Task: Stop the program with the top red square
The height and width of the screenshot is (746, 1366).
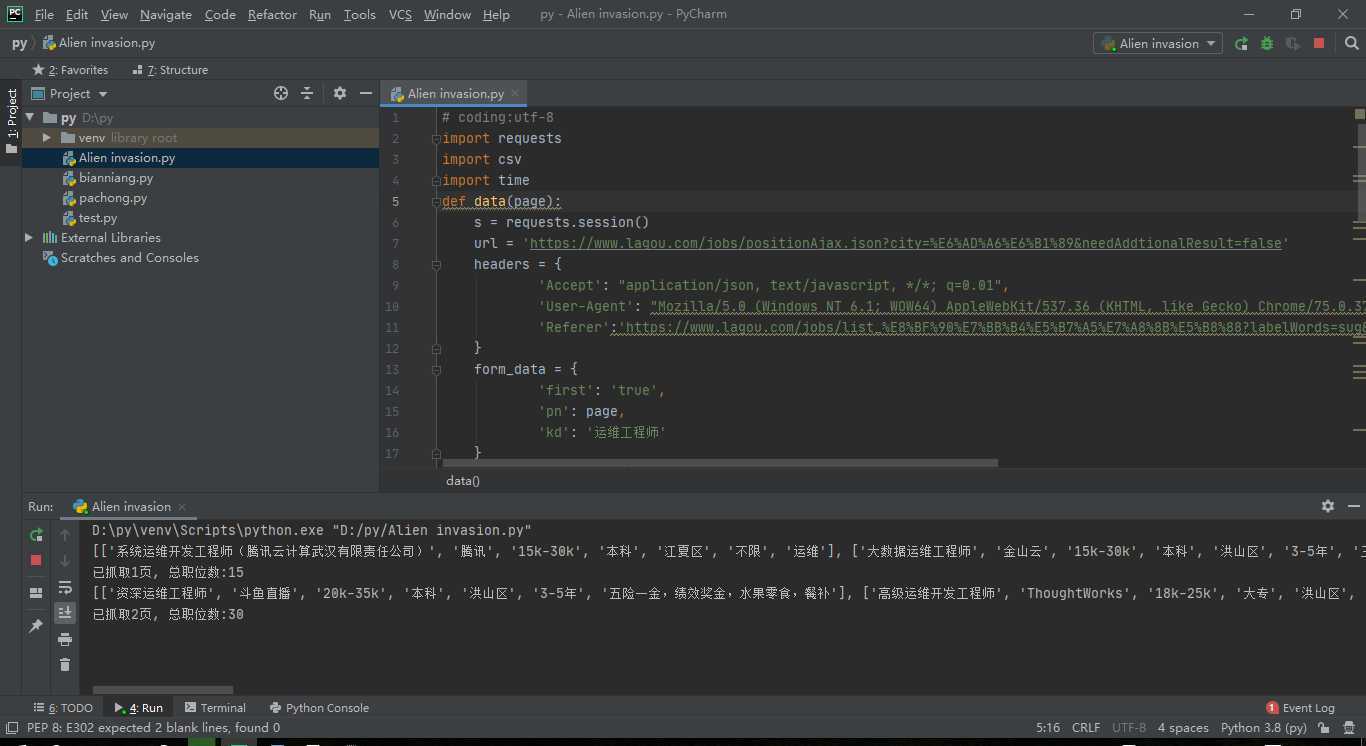Action: tap(1319, 44)
